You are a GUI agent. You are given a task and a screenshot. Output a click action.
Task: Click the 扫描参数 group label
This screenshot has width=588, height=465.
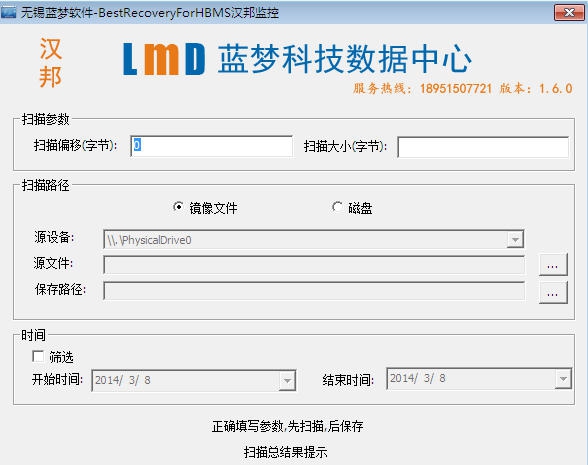pyautogui.click(x=45, y=119)
